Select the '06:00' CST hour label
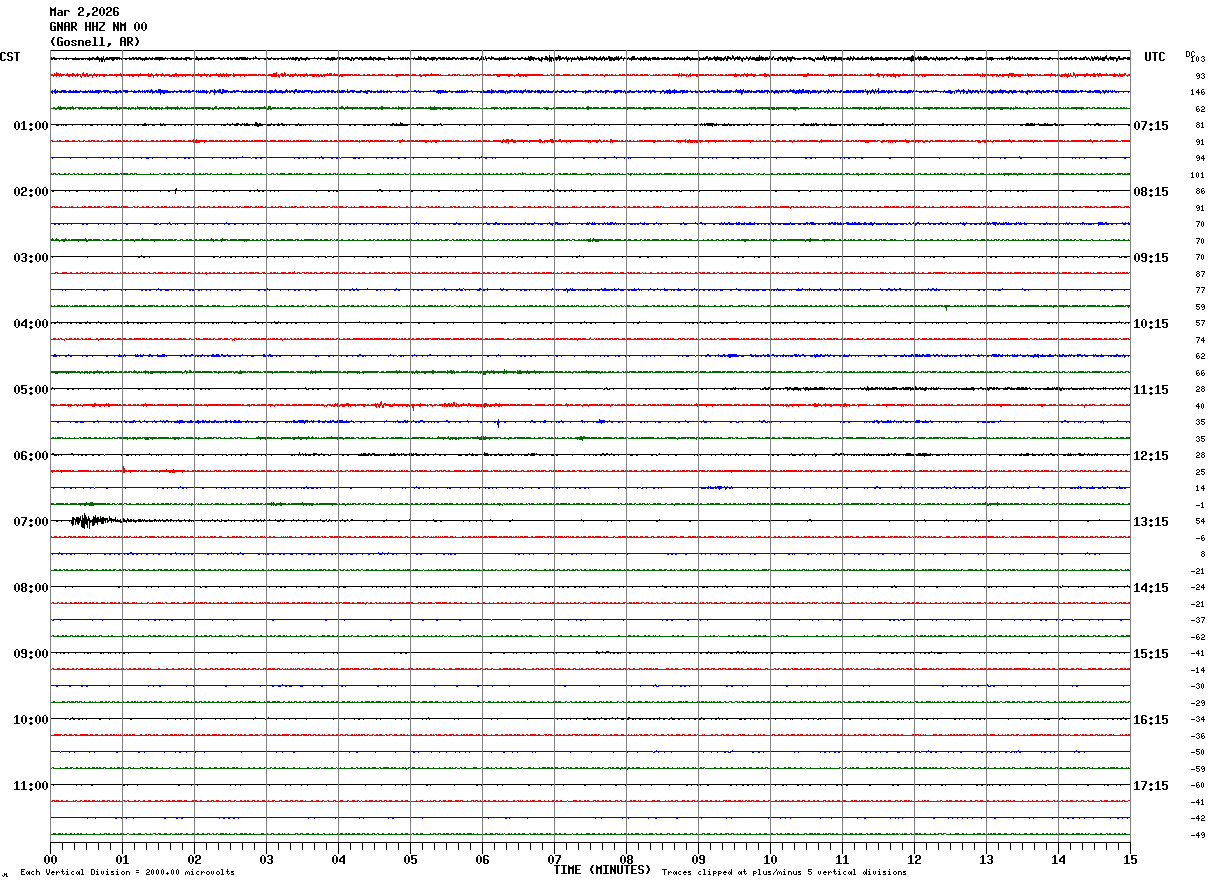 pyautogui.click(x=31, y=456)
